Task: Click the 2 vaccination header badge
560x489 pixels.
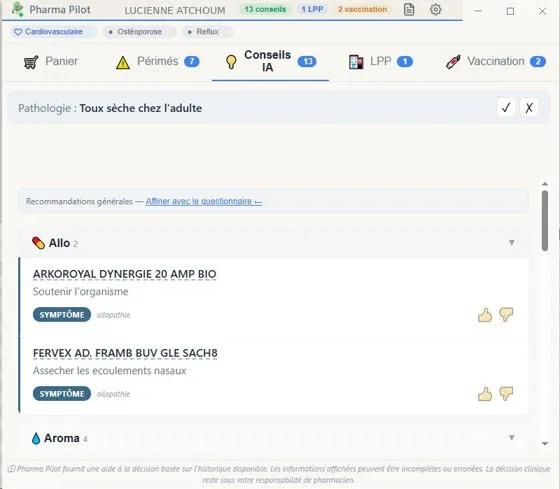Action: (362, 9)
